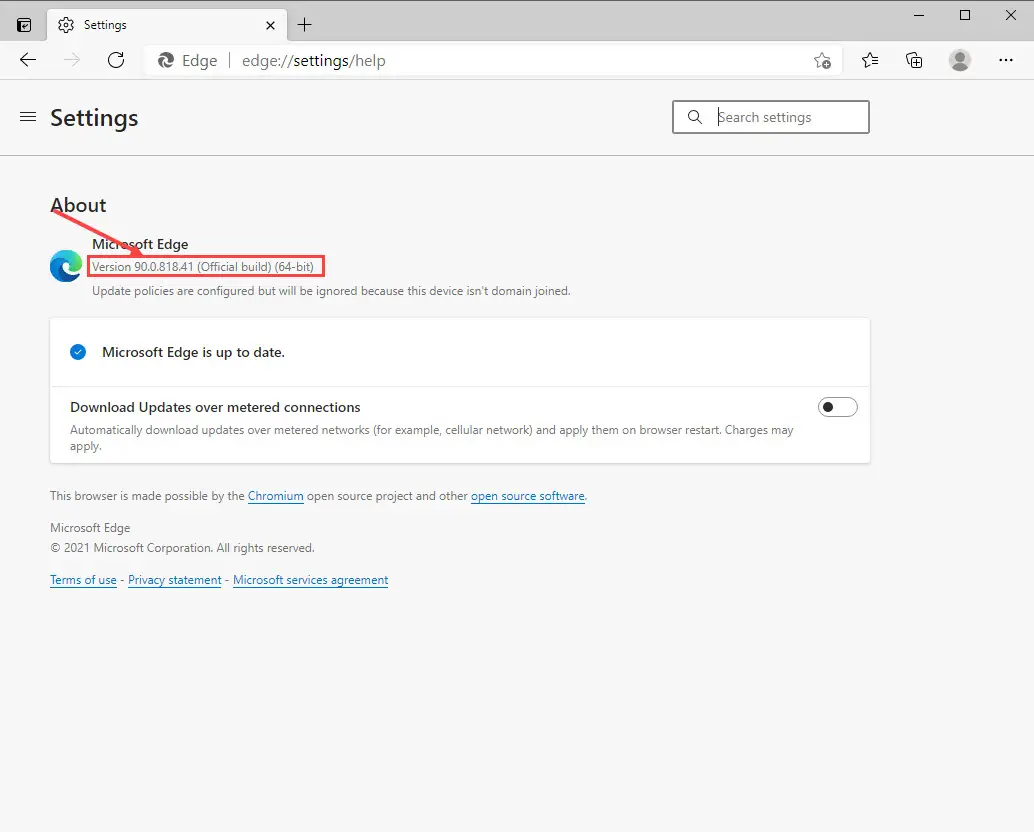The height and width of the screenshot is (832, 1034).
Task: Add this page to favorites
Action: 822,61
